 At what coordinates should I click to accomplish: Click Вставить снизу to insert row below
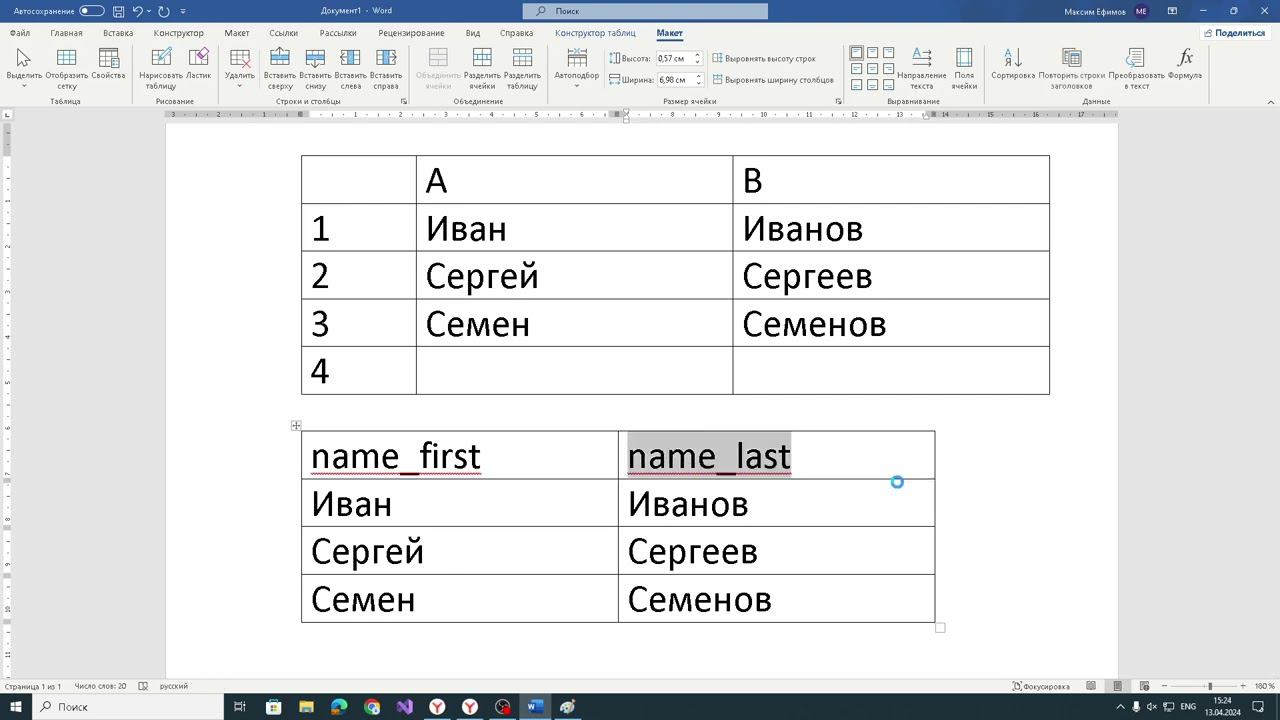coord(315,68)
